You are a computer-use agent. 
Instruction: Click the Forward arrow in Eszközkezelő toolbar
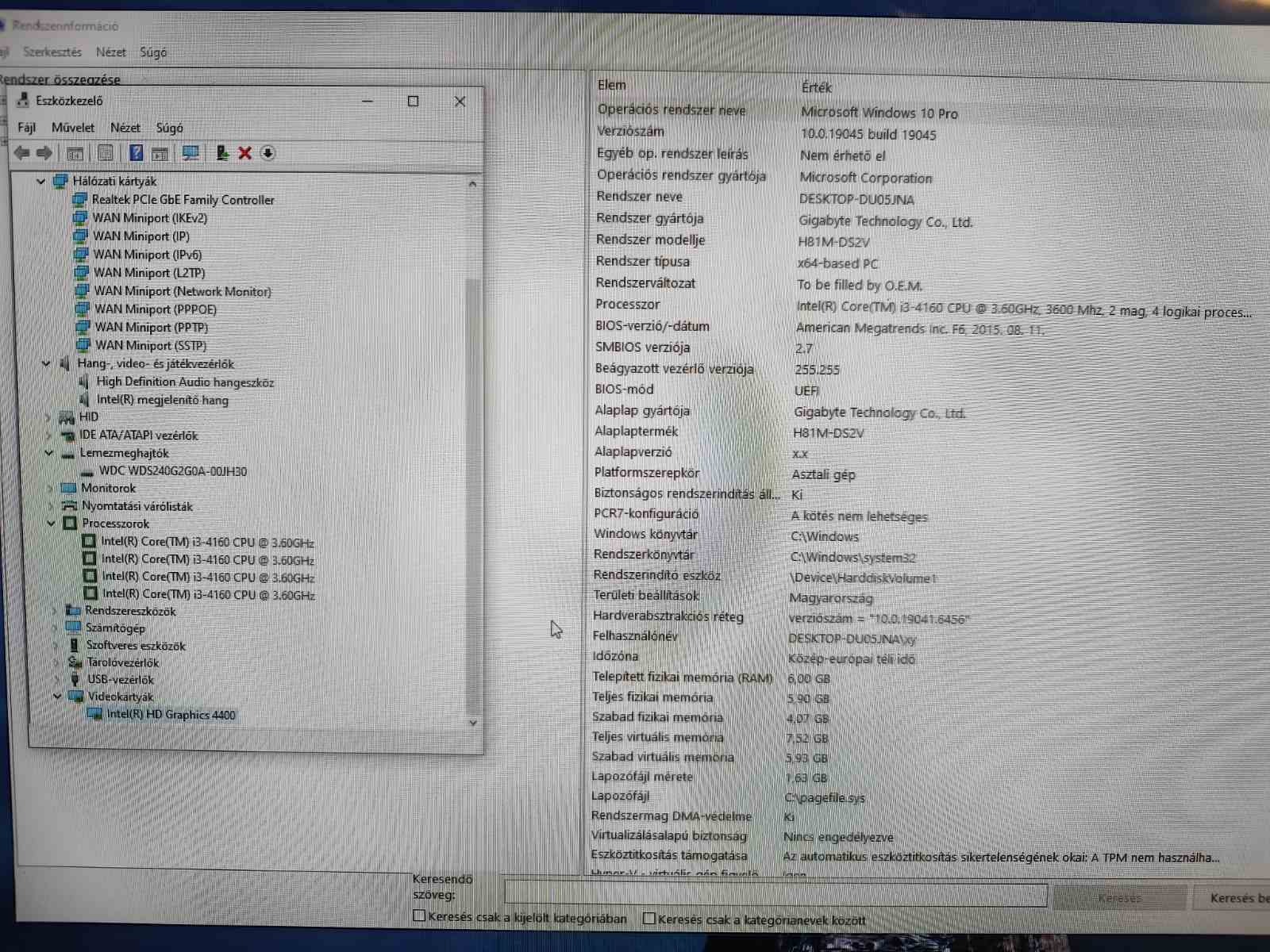tap(44, 153)
